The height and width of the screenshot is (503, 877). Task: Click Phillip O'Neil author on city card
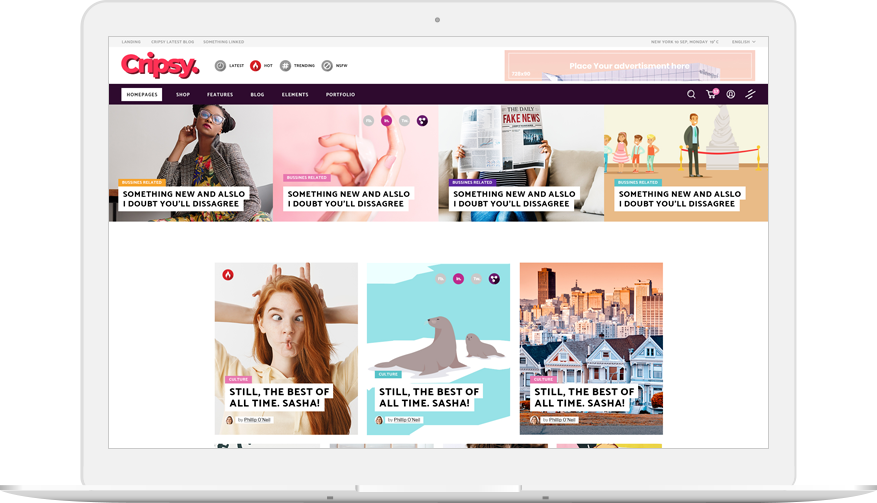[x=562, y=420]
